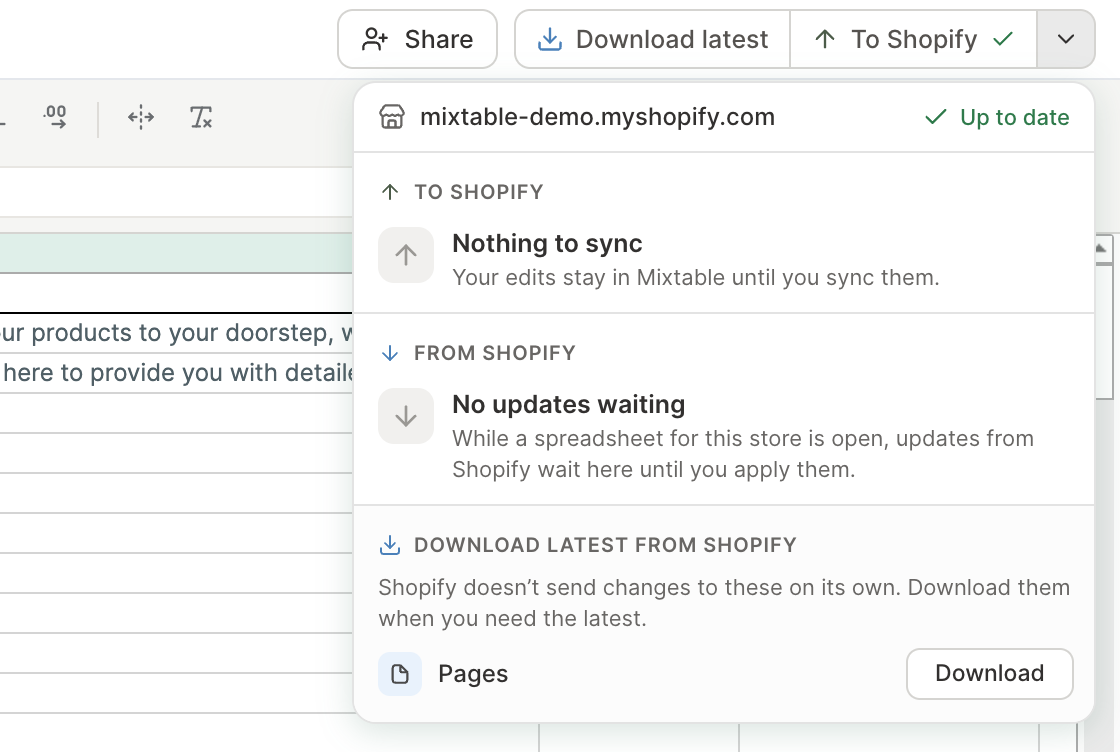1120x752 pixels.
Task: Collapse the sync dropdown chevron
Action: [x=1066, y=39]
